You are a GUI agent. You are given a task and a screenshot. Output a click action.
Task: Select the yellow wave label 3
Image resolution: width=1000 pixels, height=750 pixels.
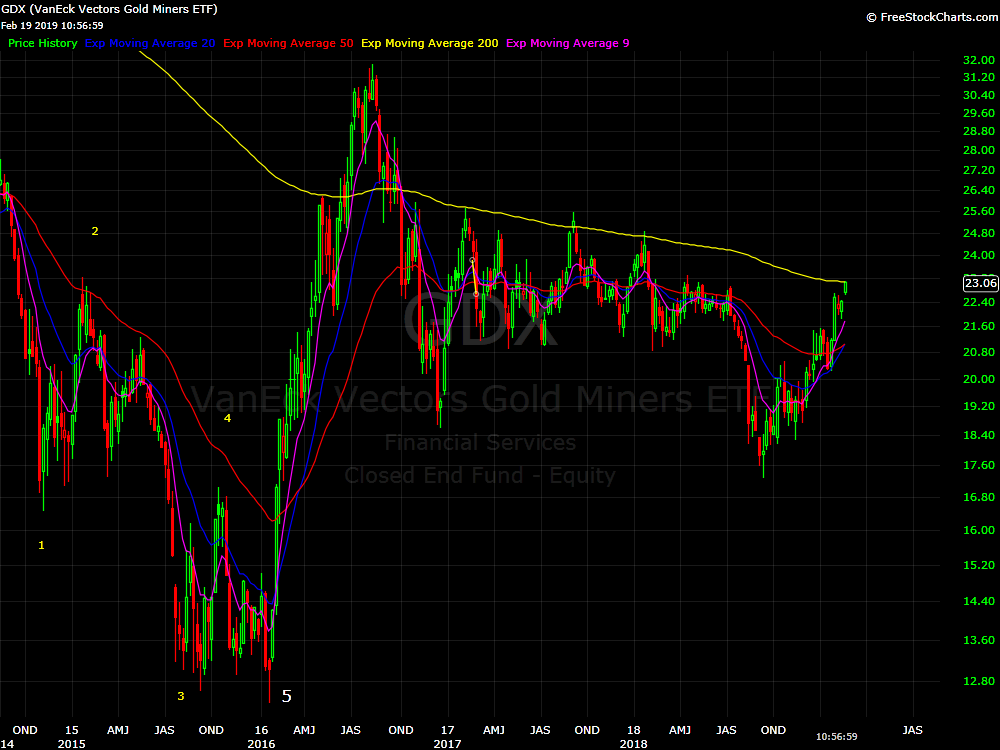tap(181, 696)
